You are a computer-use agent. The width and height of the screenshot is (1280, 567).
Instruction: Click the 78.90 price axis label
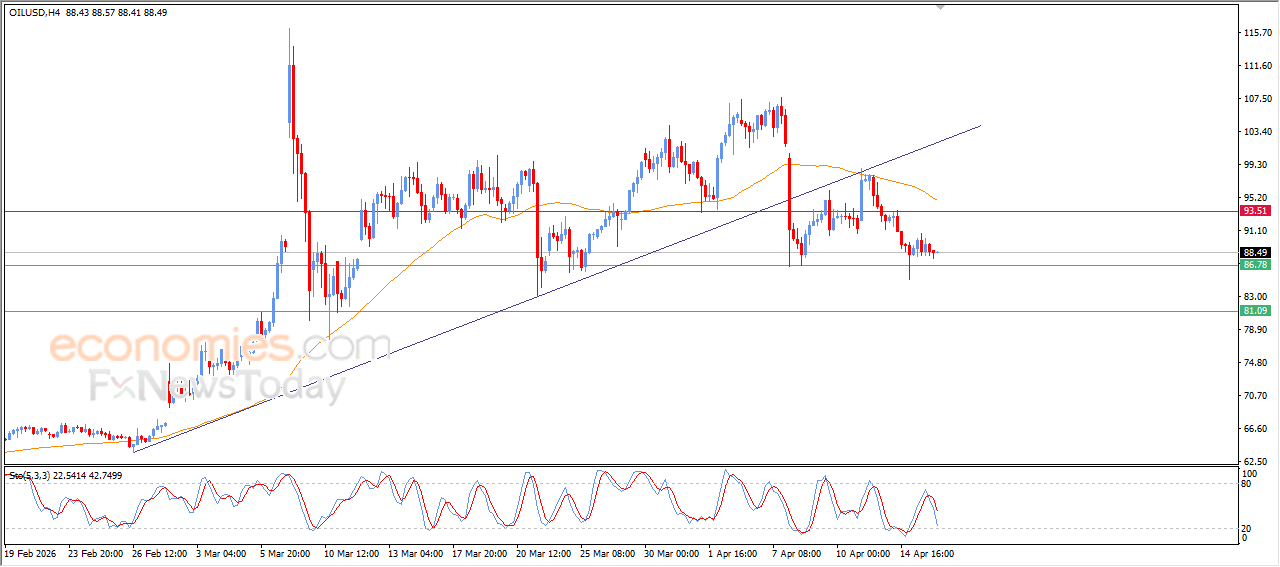click(1255, 330)
